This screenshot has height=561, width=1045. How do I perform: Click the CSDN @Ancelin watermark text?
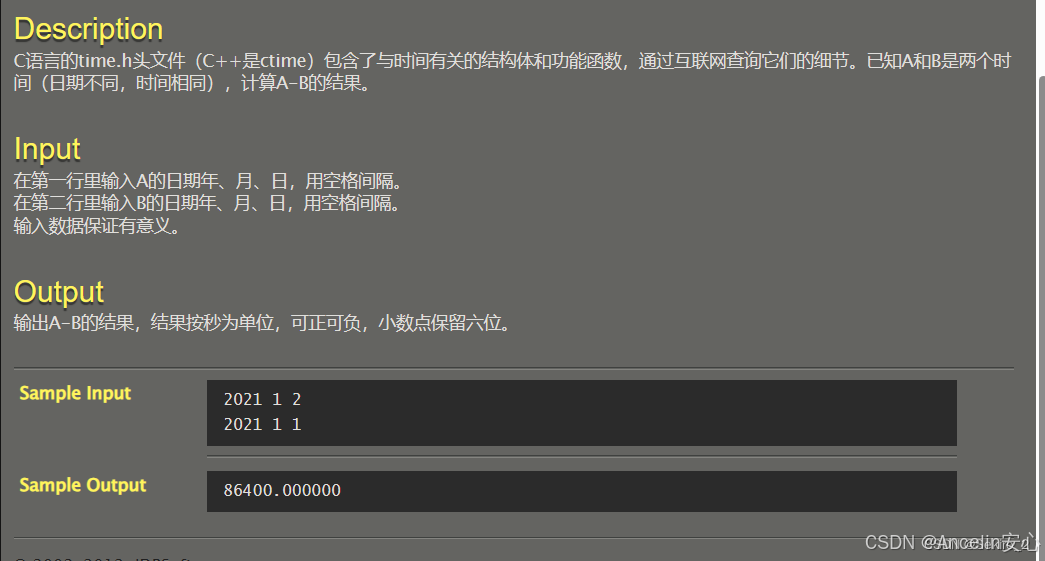click(x=951, y=542)
